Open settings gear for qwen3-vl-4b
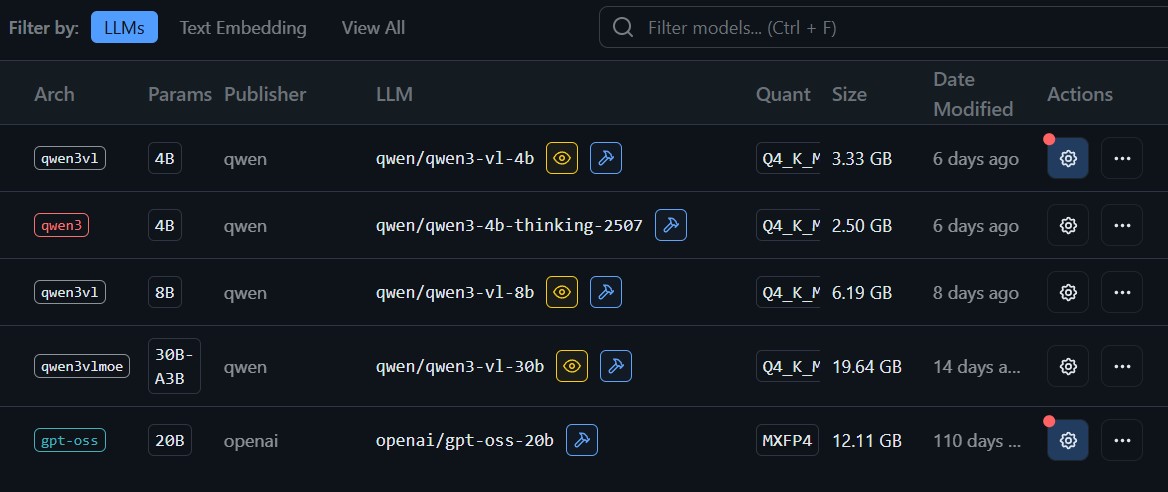 (1068, 158)
